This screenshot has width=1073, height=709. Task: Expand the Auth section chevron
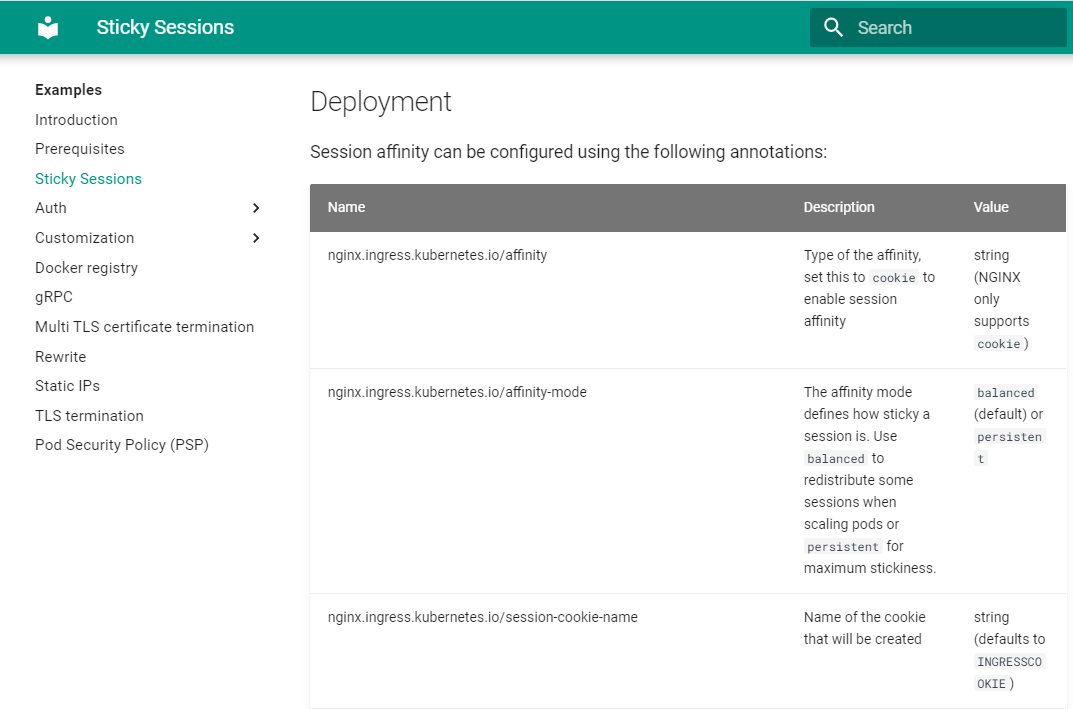pyautogui.click(x=256, y=208)
